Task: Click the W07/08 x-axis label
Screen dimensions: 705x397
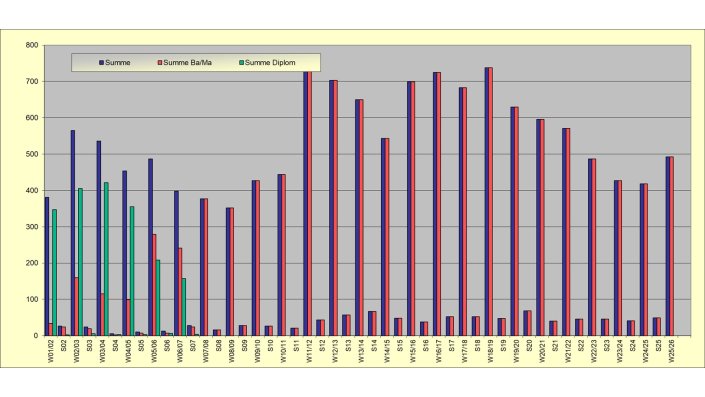Action: 206,351
